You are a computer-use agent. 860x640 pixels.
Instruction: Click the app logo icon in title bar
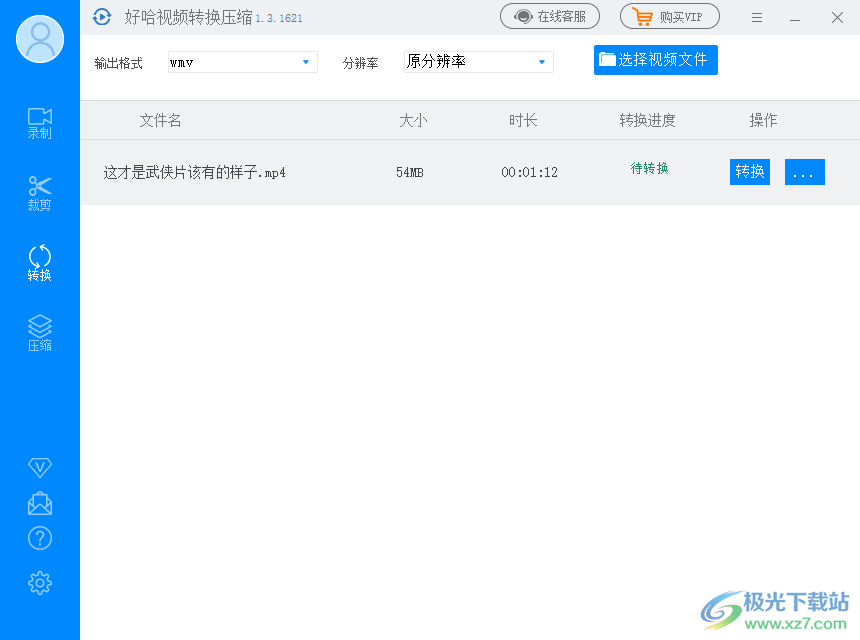(102, 17)
